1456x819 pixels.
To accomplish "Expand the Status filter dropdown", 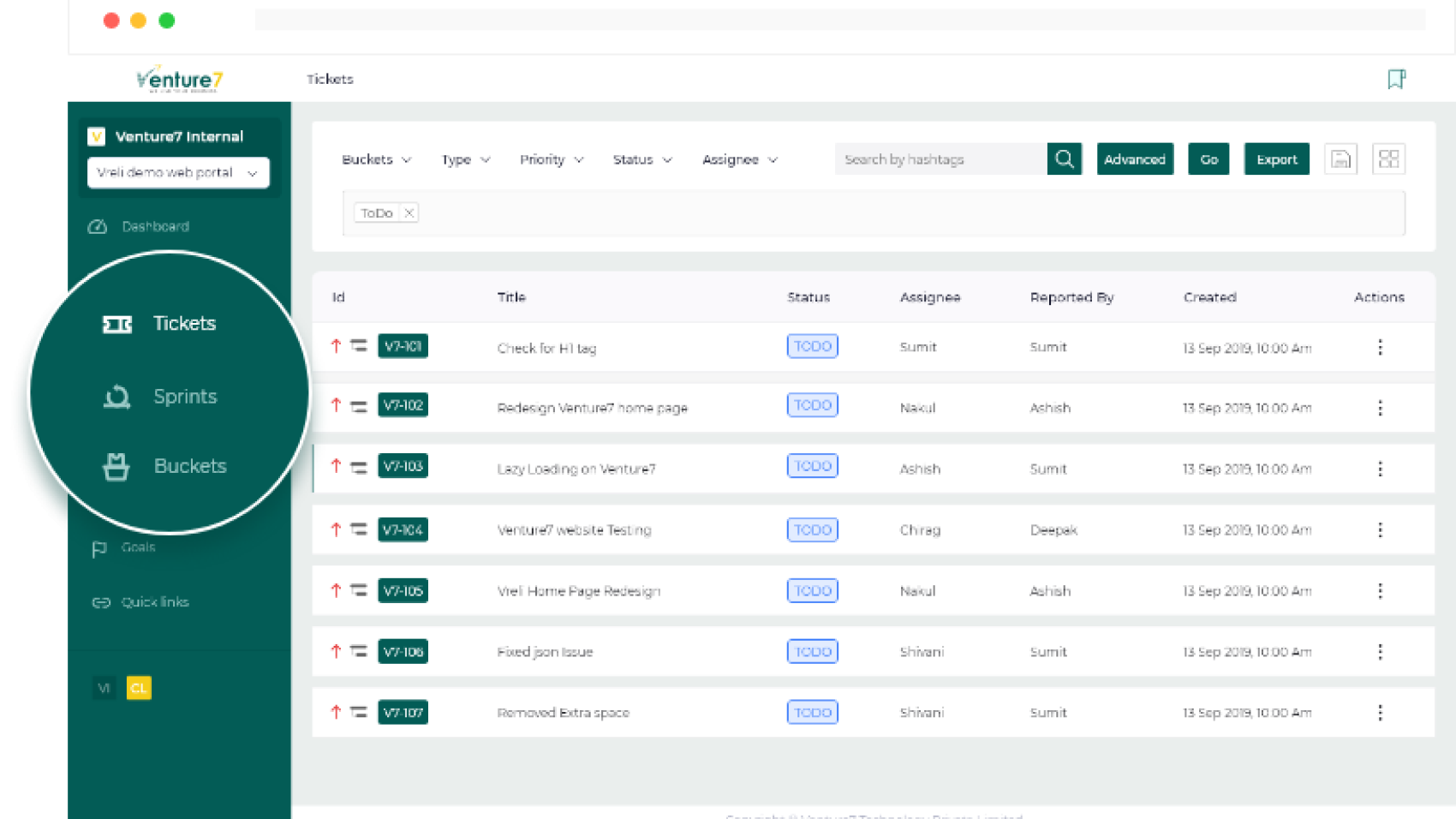I will 642,159.
